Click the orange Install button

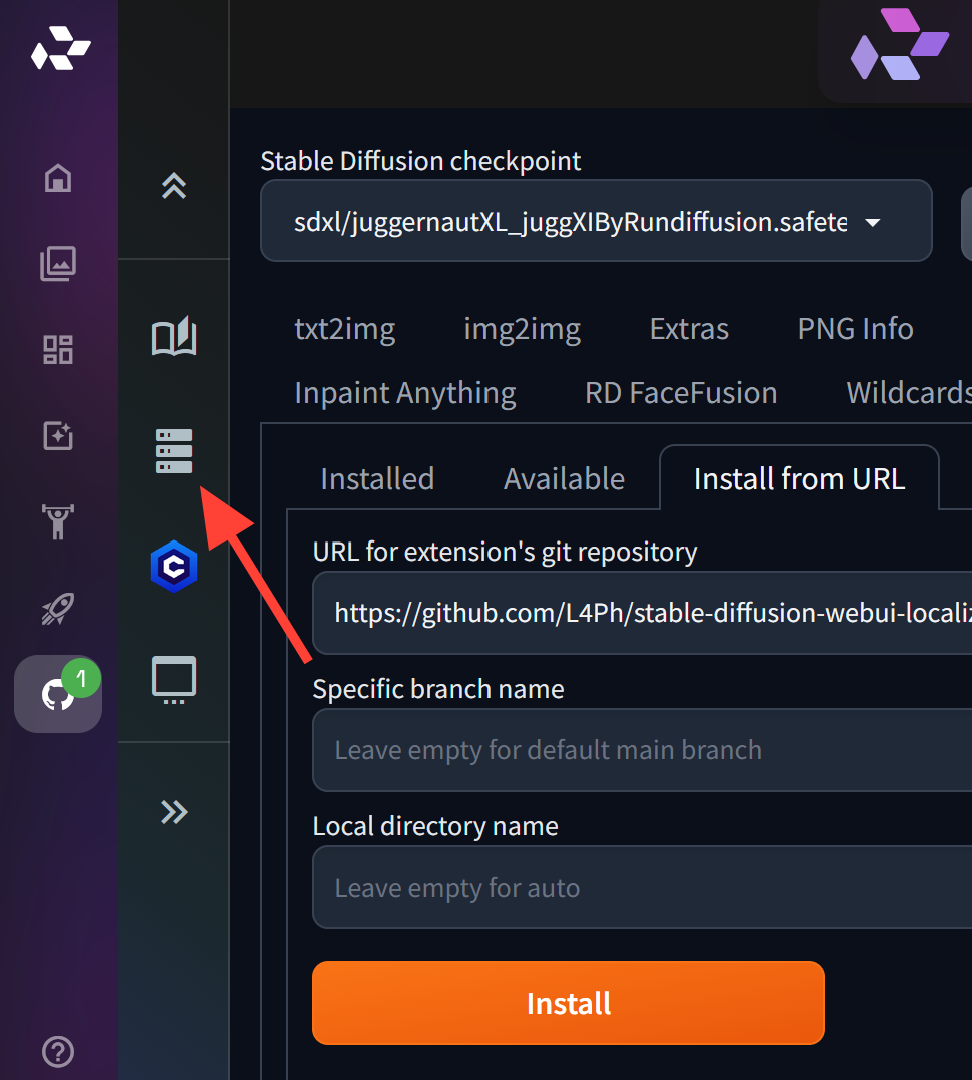pyautogui.click(x=567, y=1002)
